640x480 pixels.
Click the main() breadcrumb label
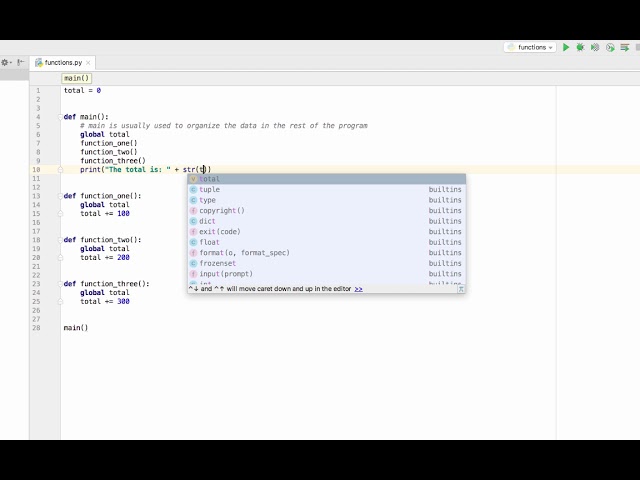76,78
